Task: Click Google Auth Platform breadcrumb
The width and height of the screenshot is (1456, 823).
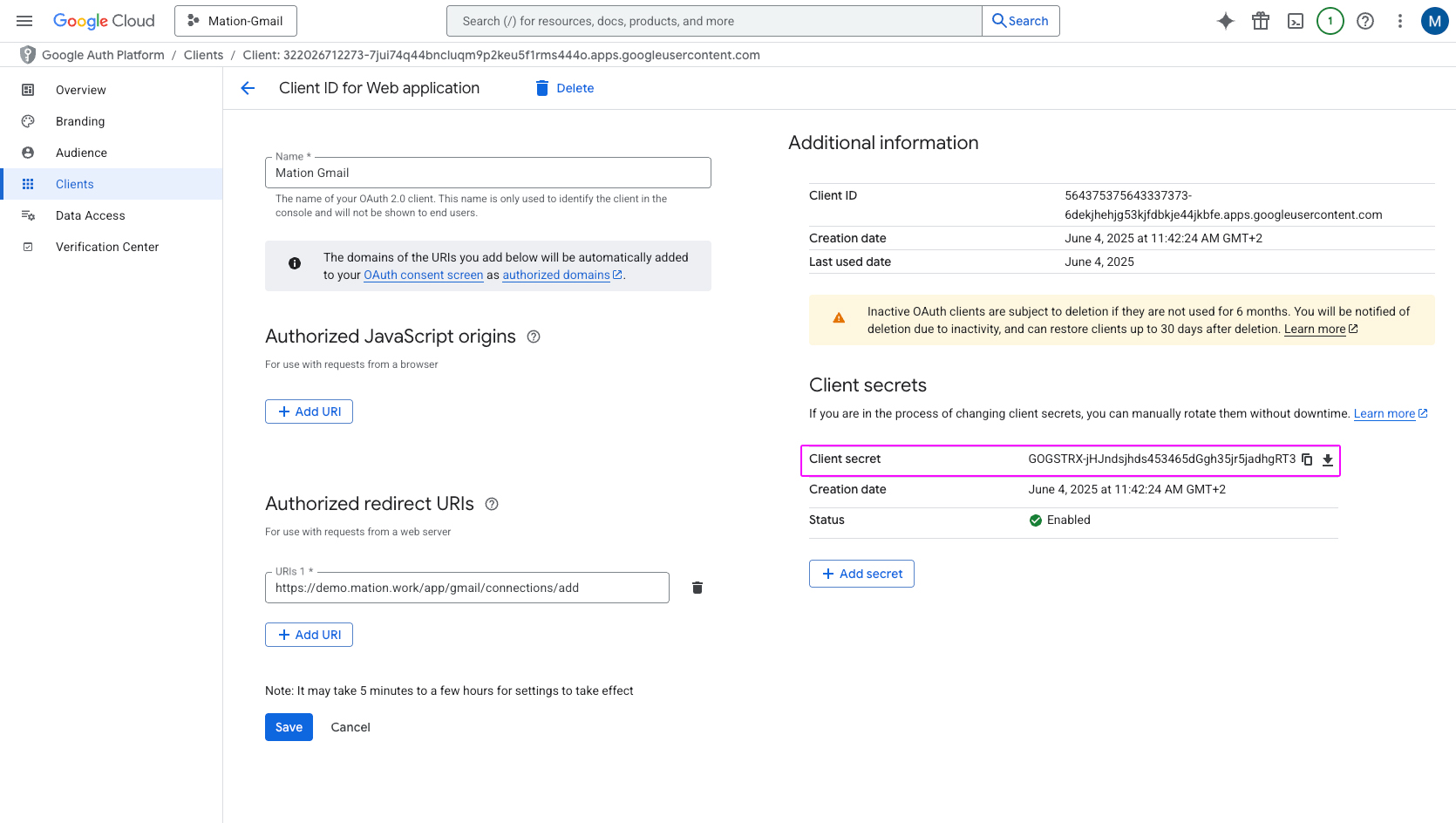Action: 103,55
